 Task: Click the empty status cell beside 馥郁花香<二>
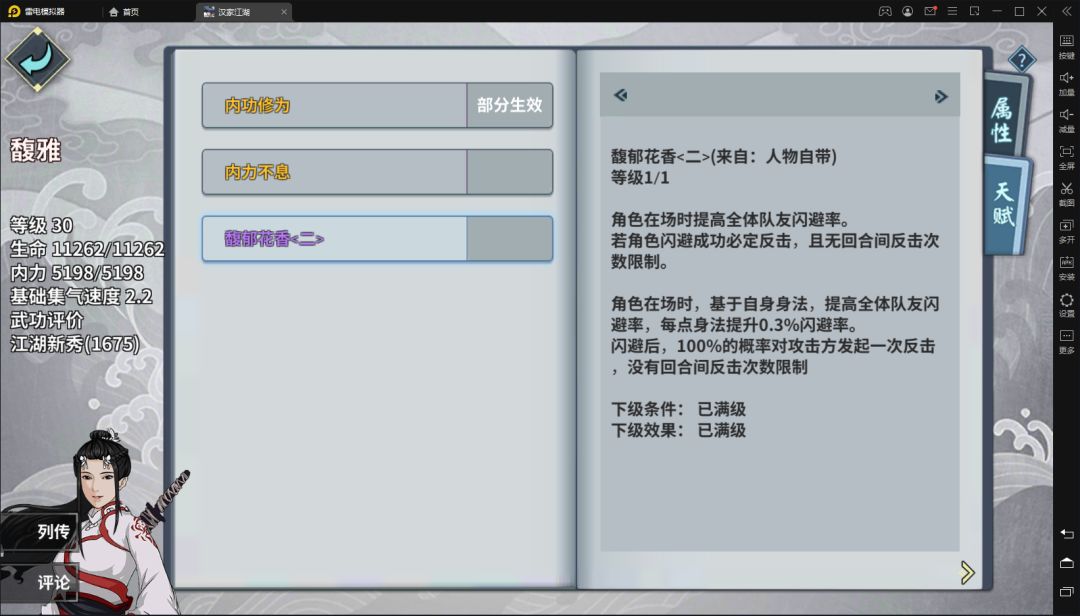tap(510, 238)
